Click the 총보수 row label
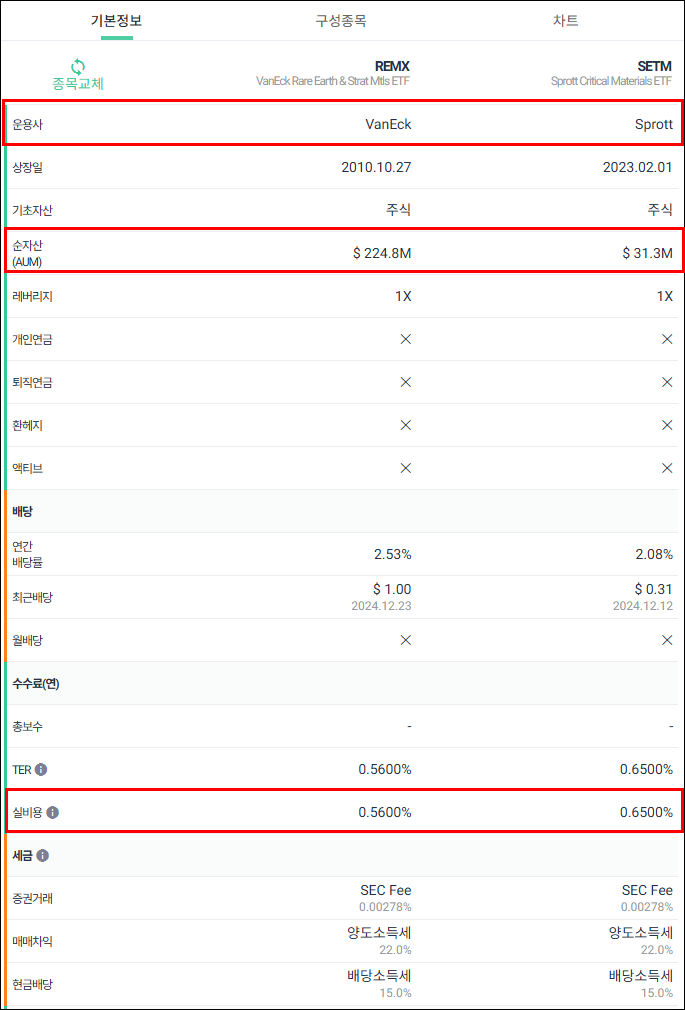The height and width of the screenshot is (1010, 685). coord(28,727)
